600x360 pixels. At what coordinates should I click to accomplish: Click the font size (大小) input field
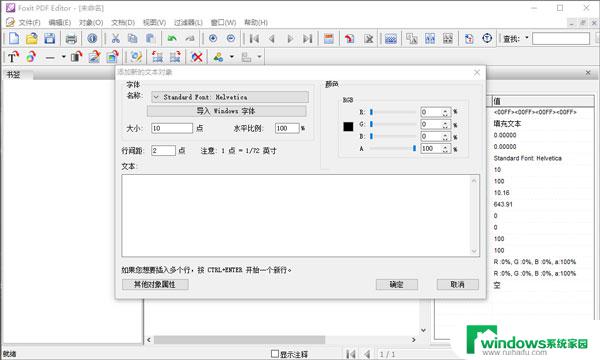coord(172,128)
